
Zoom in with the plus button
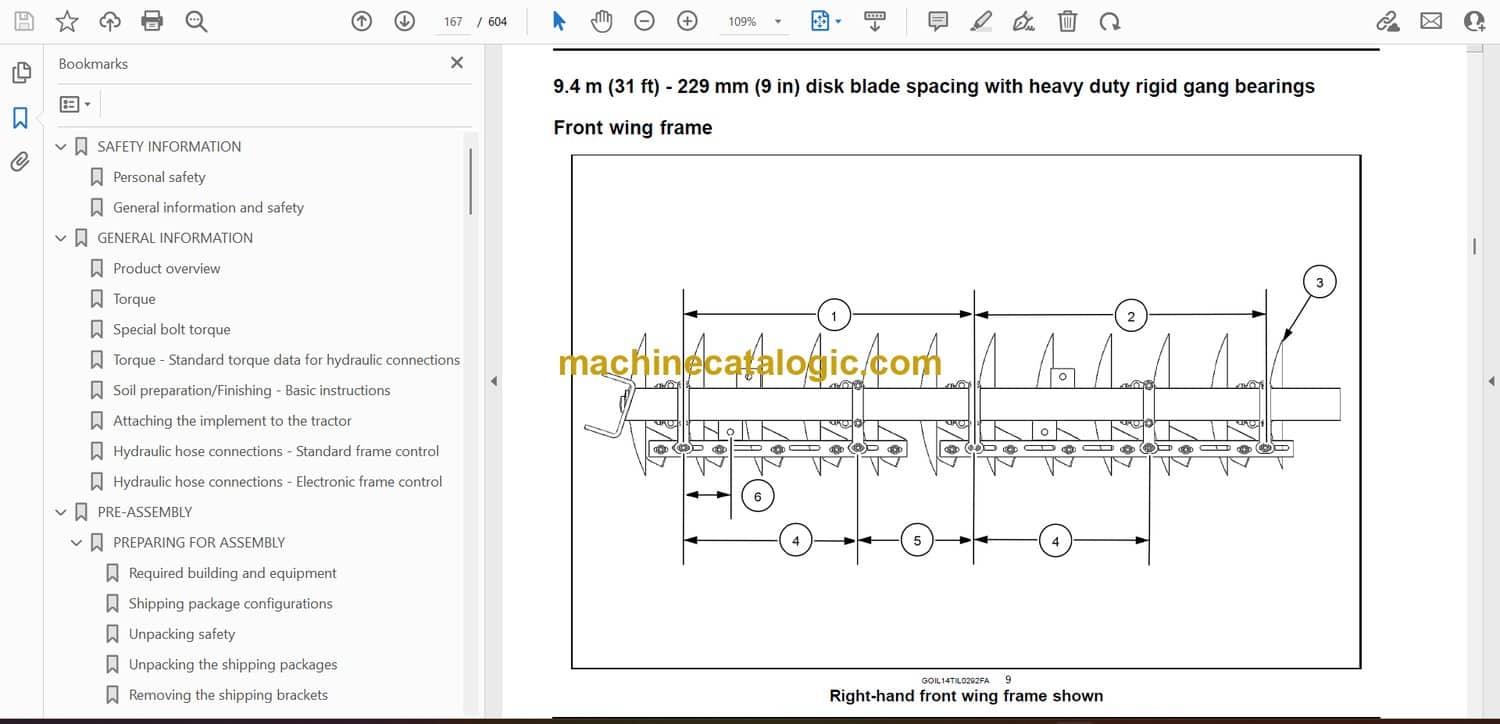tap(687, 21)
